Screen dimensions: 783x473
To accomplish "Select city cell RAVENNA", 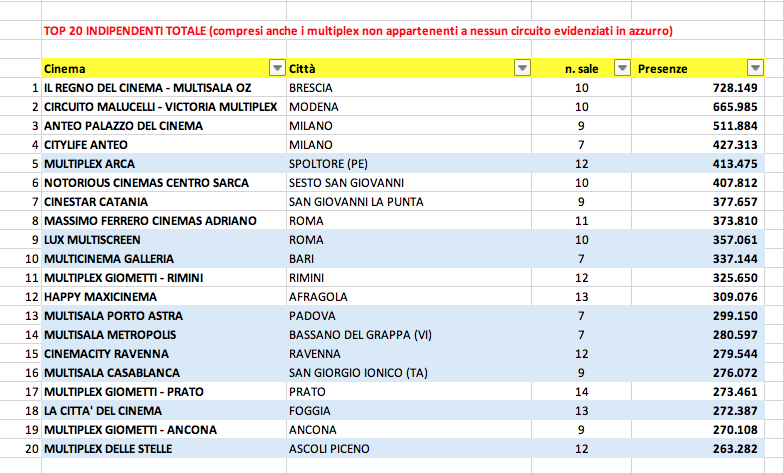I will tap(409, 354).
